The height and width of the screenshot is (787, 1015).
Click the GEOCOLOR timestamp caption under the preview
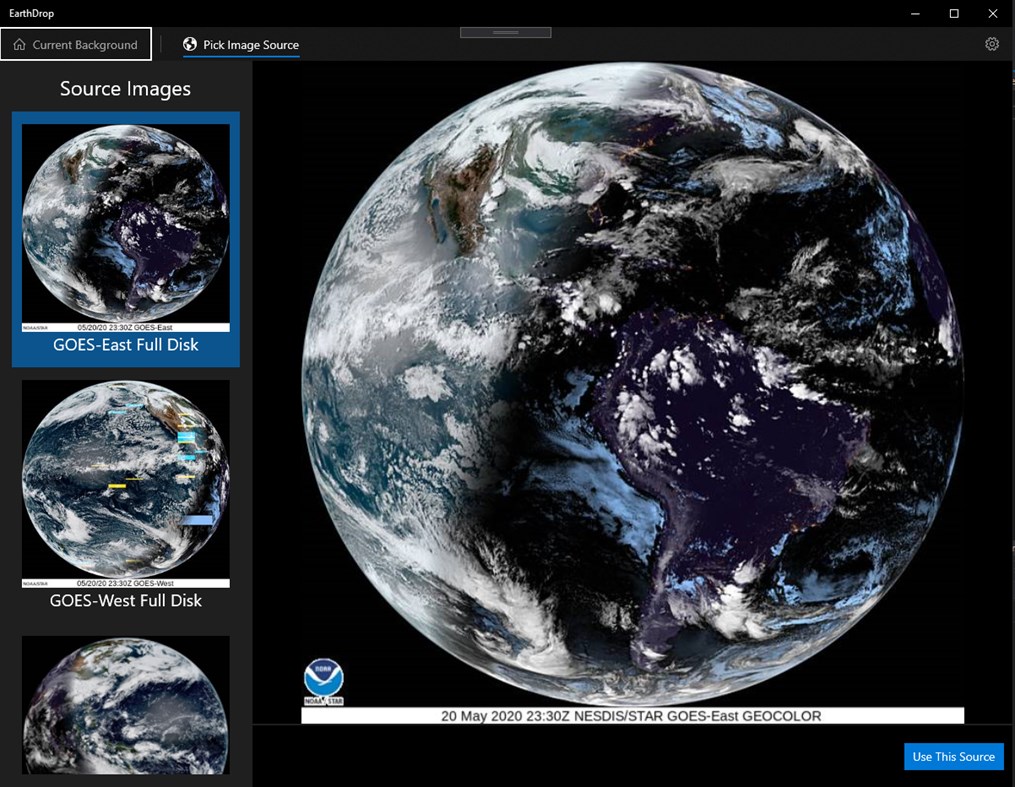[x=630, y=716]
